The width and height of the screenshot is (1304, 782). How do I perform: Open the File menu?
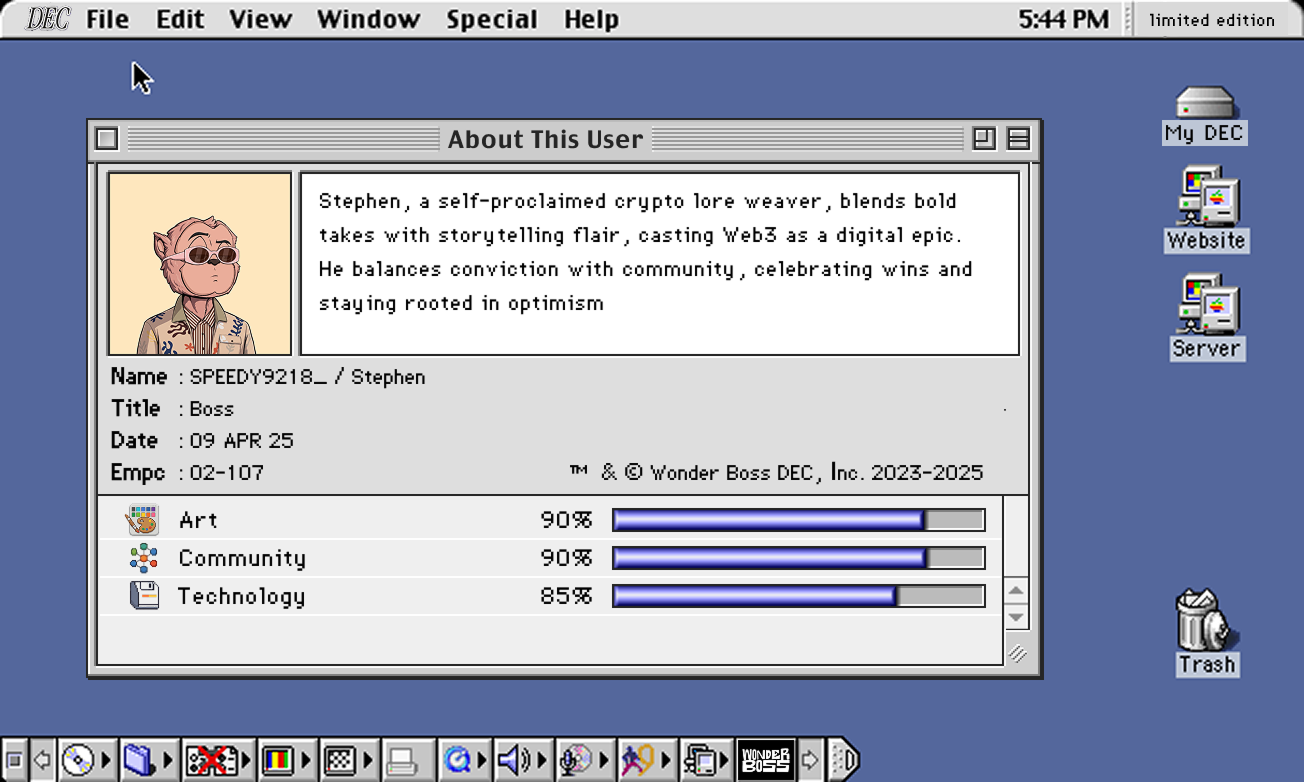(107, 19)
